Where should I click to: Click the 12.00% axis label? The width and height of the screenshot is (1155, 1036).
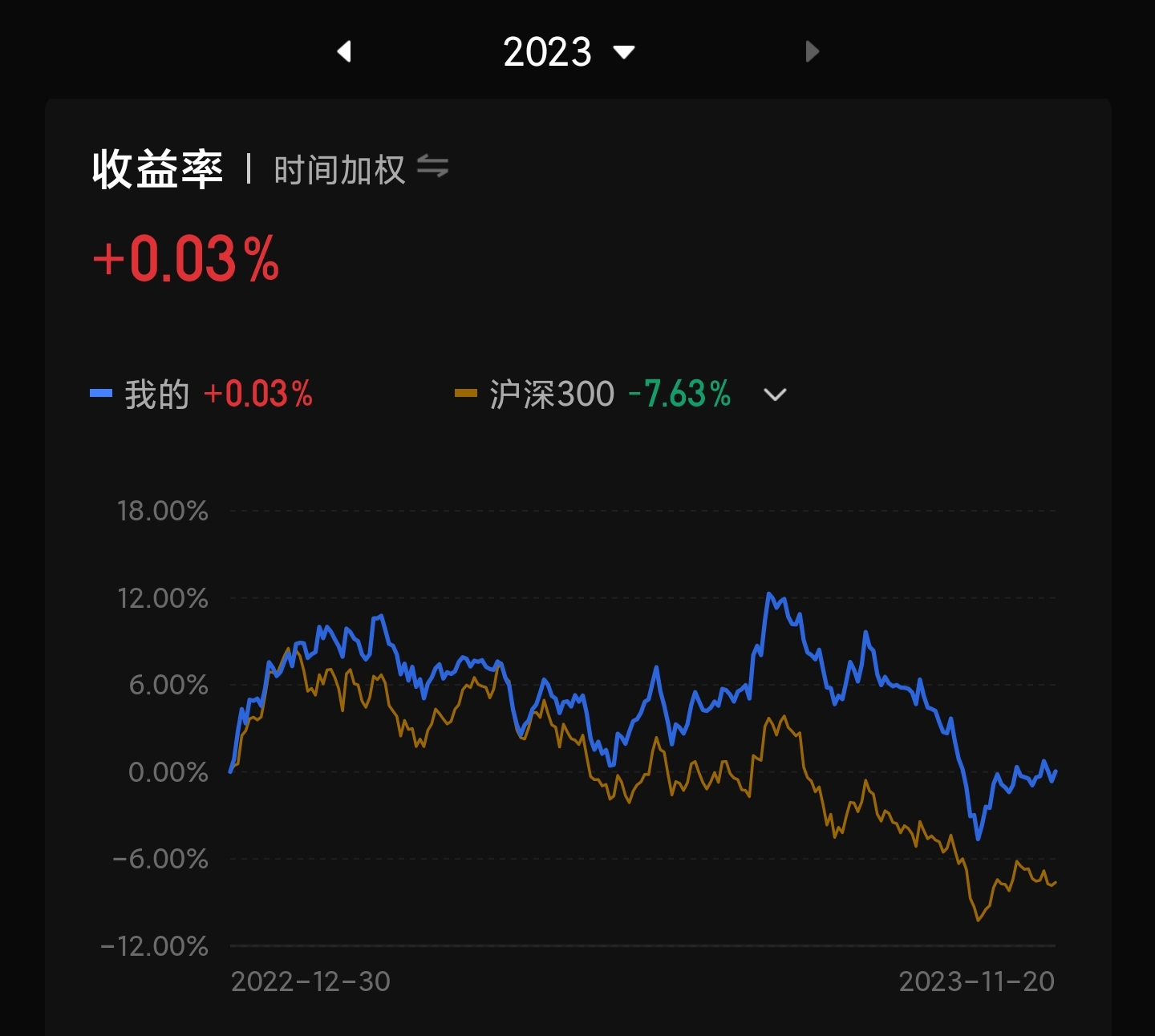point(163,598)
